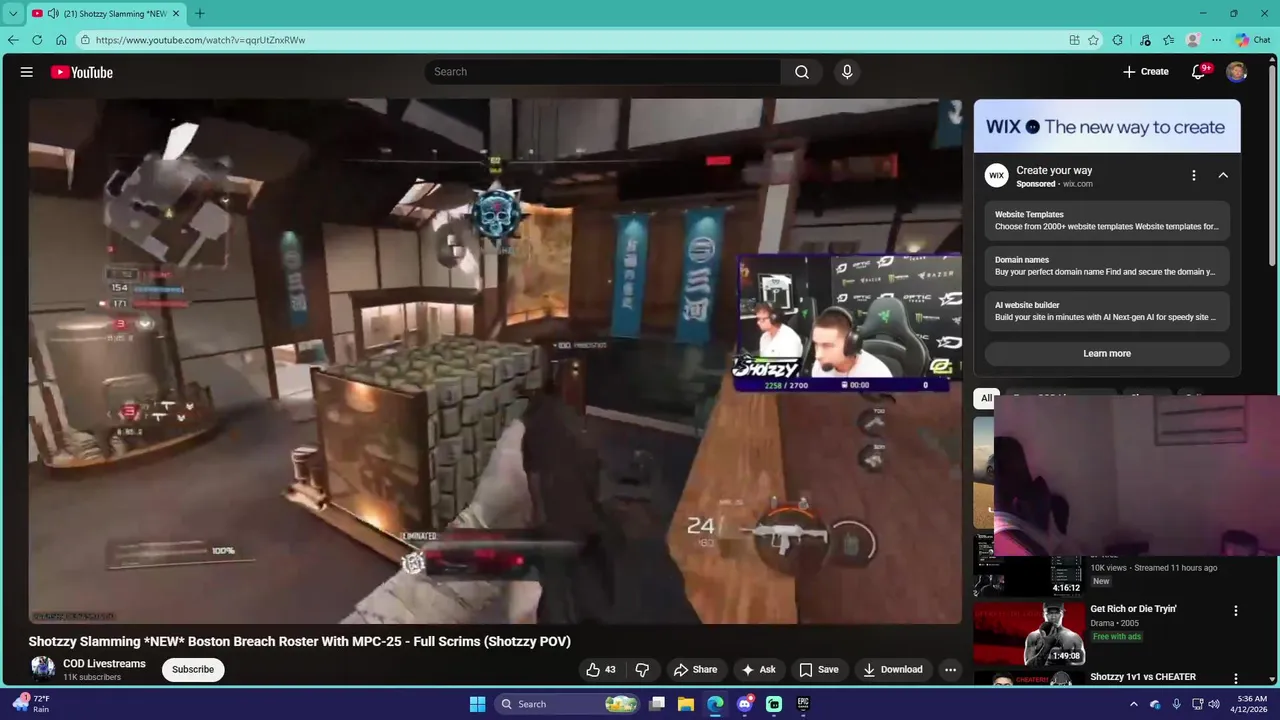This screenshot has width=1280, height=720.
Task: Open Task View on the taskbar
Action: click(657, 704)
